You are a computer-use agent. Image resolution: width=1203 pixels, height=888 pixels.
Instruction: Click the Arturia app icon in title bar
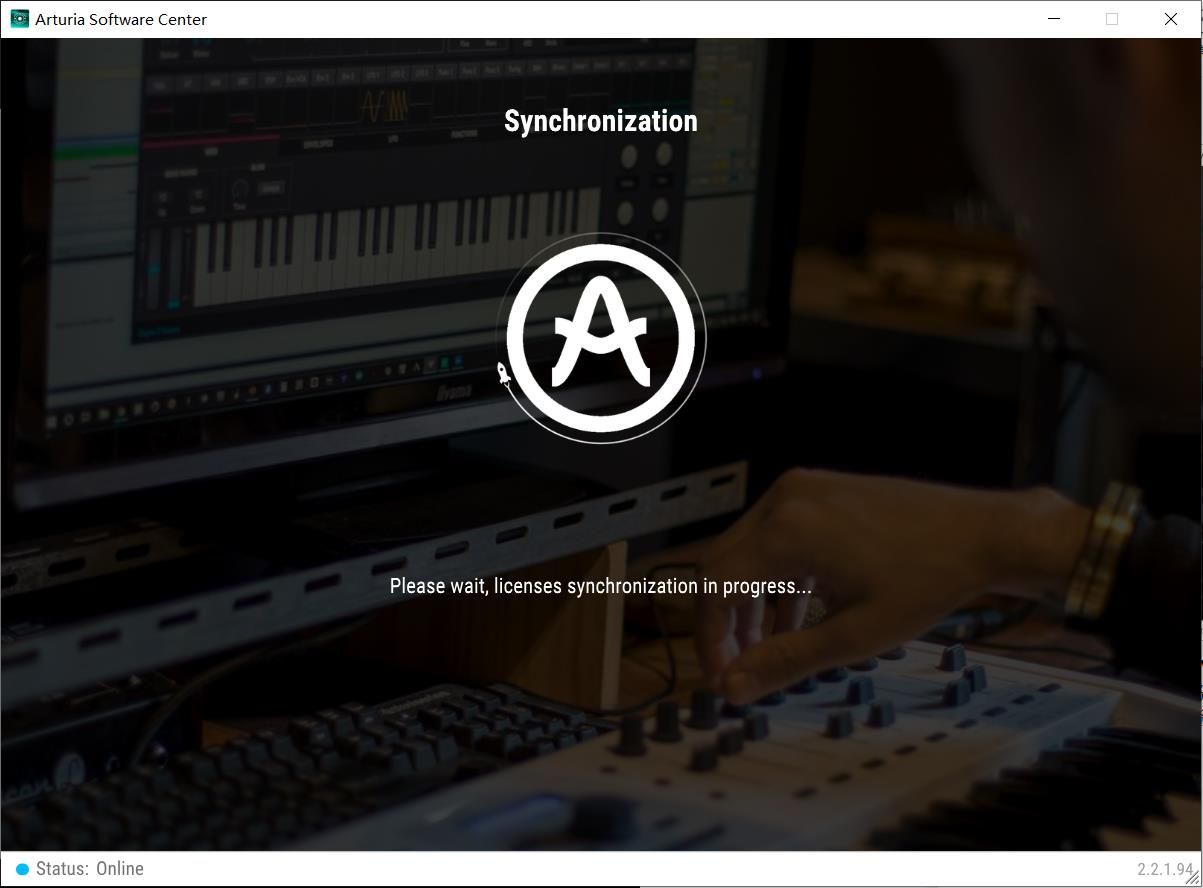click(x=19, y=19)
